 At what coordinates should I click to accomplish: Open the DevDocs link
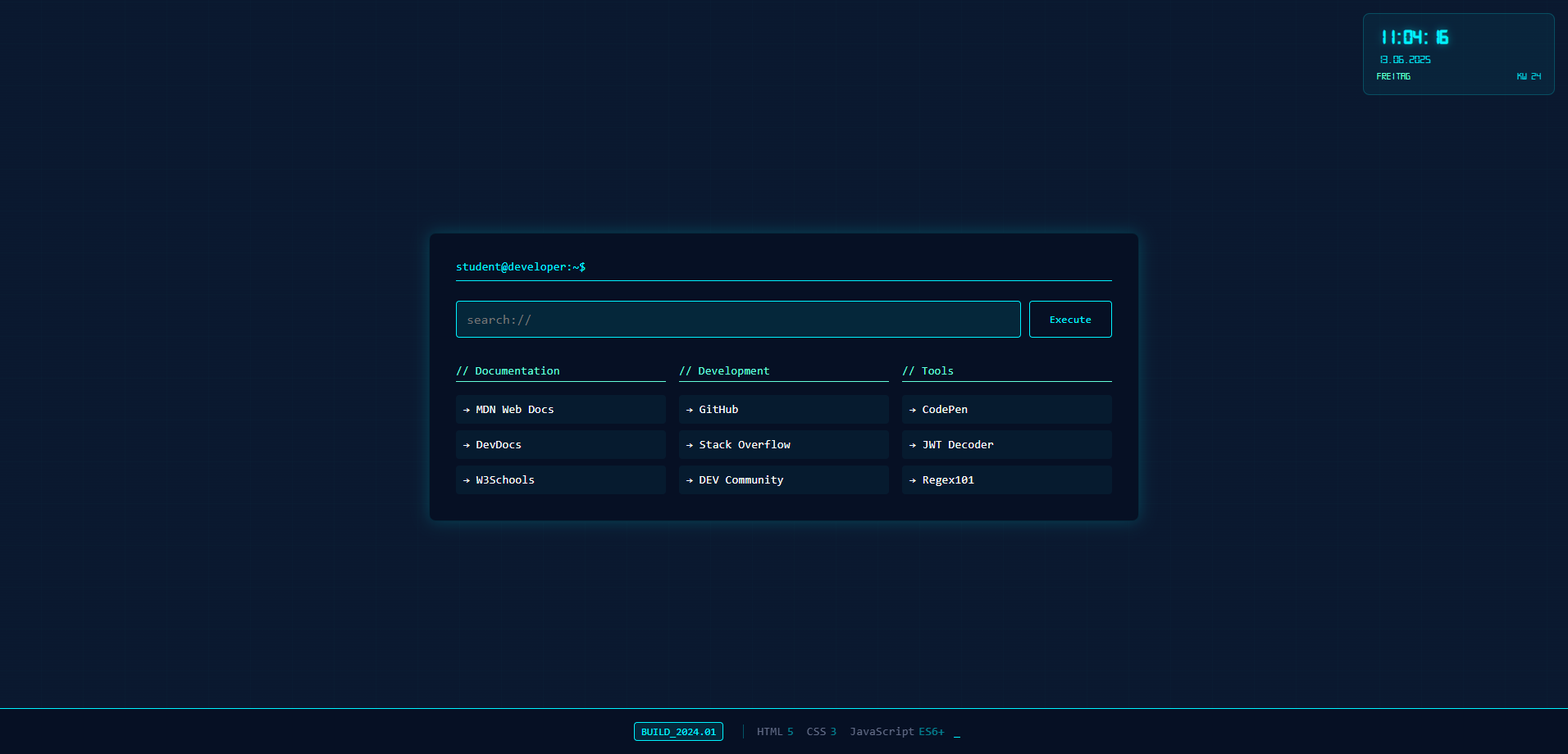pos(561,445)
